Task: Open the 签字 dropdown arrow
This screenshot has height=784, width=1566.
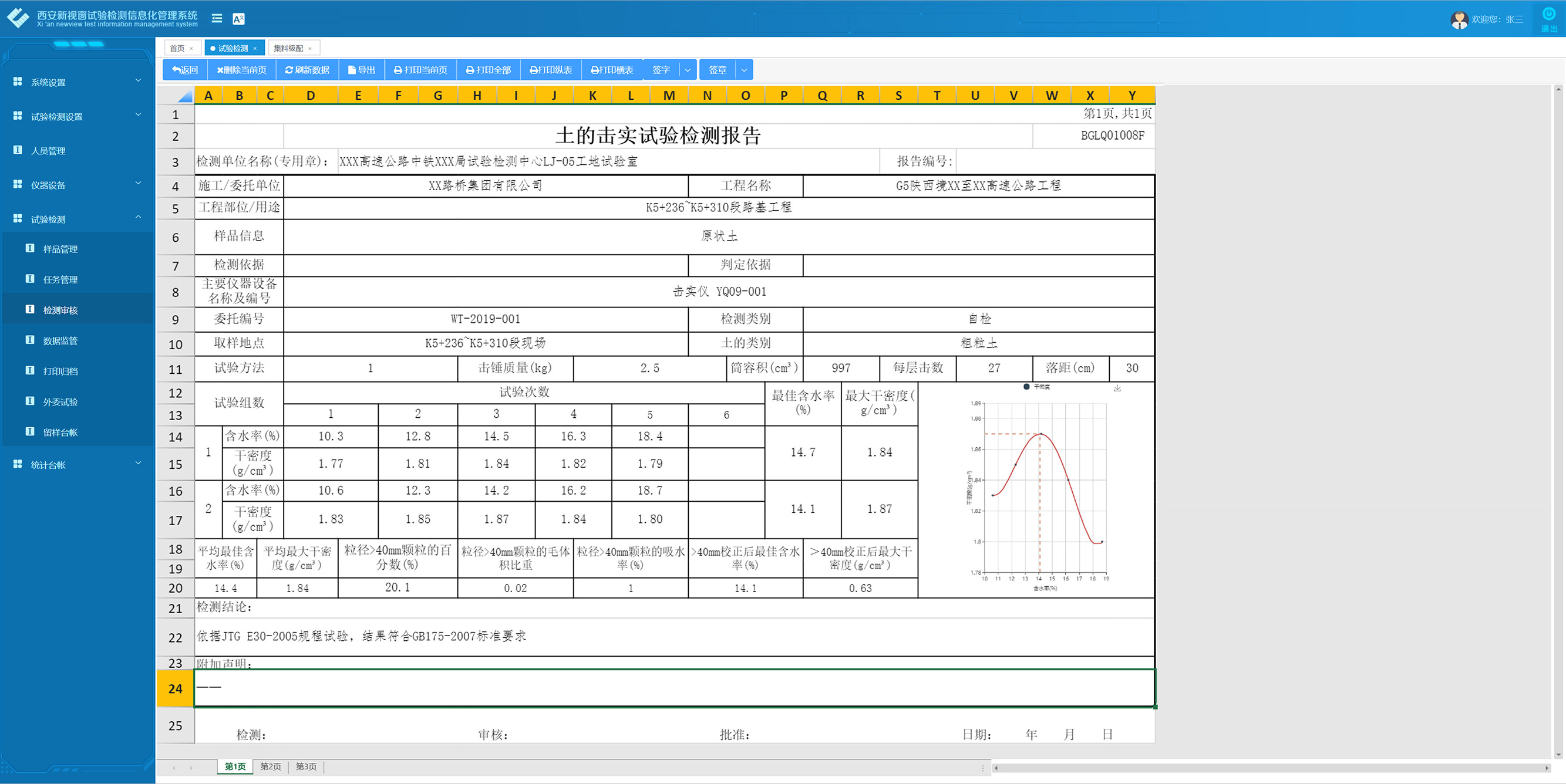Action: point(688,70)
